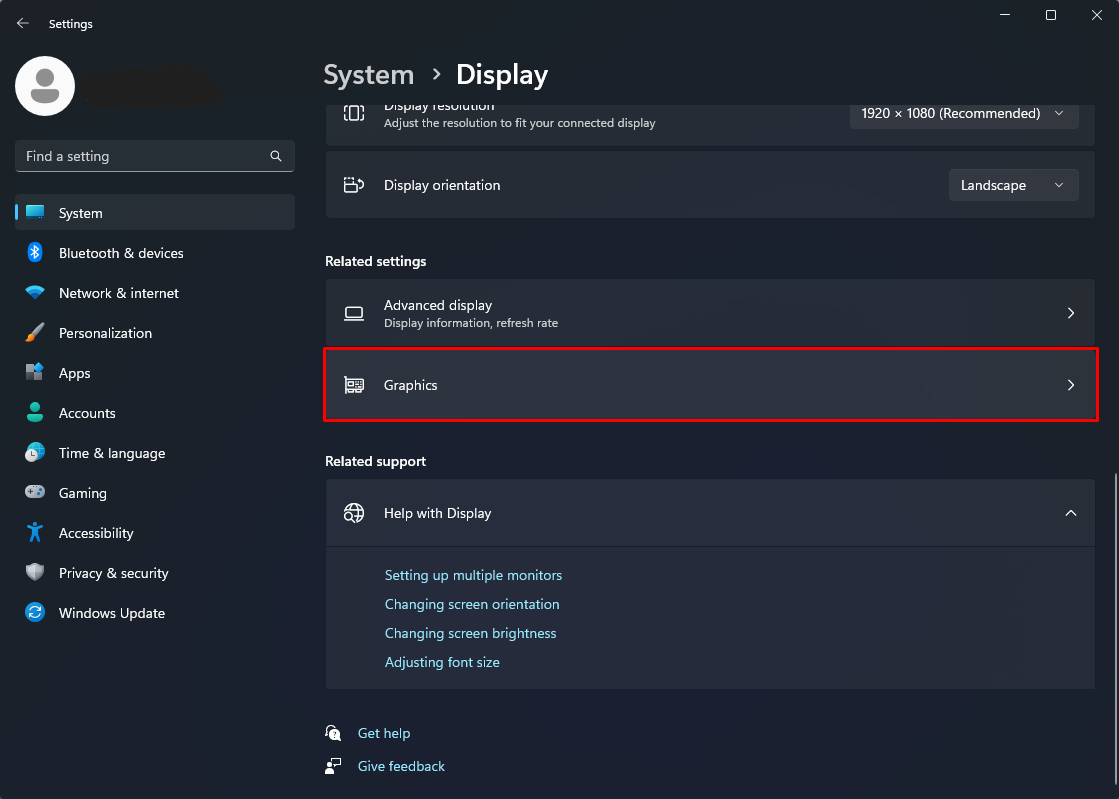Screen dimensions: 1119x799
Task: Click the Bluetooth & devices icon
Action: coord(35,253)
